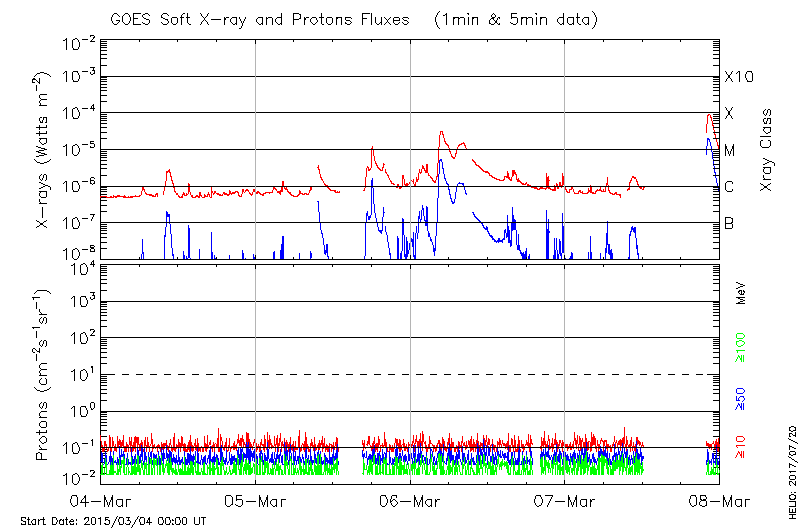Select the B class label on right axis
The width and height of the screenshot is (800, 530).
[729, 224]
